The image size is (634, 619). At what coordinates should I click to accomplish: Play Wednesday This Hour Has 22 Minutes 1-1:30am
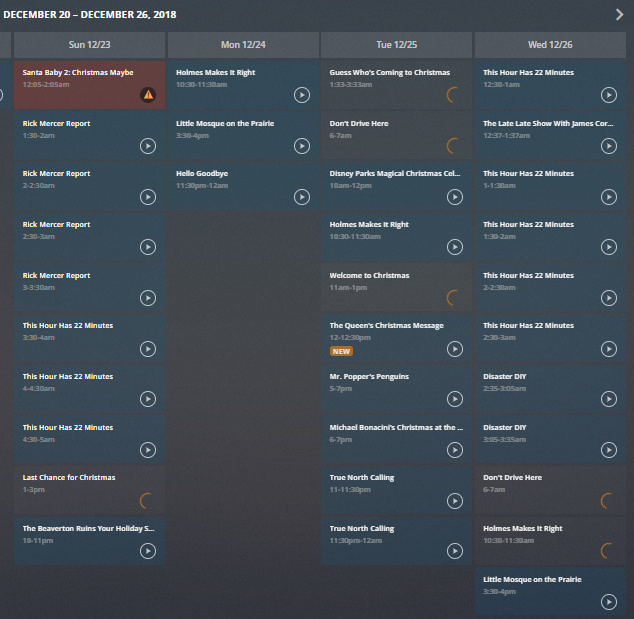pyautogui.click(x=609, y=197)
